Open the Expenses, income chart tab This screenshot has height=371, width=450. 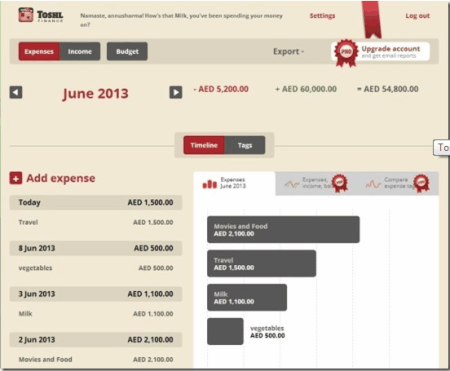click(x=316, y=183)
